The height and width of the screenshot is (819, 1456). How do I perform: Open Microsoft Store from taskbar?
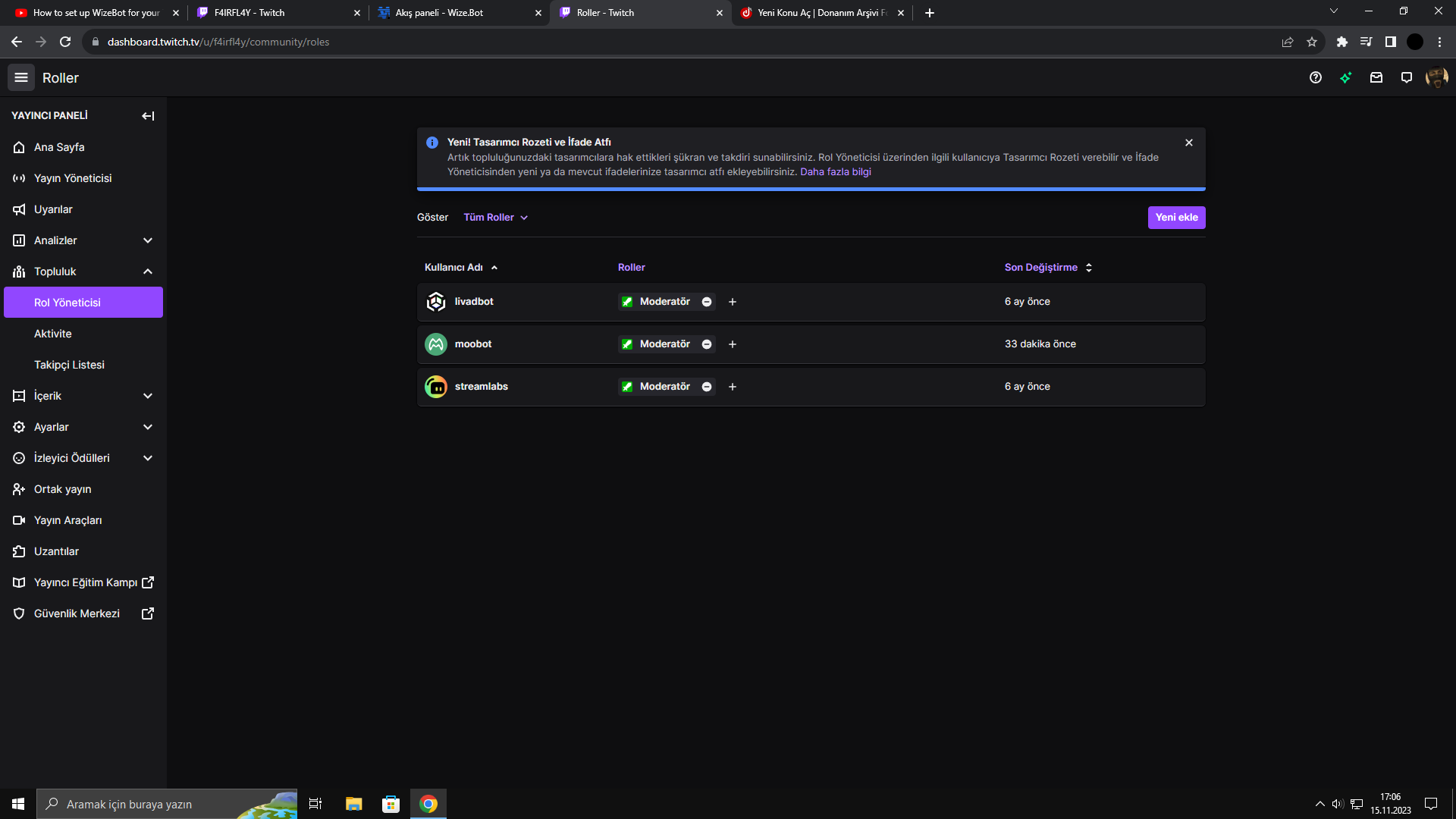[391, 804]
